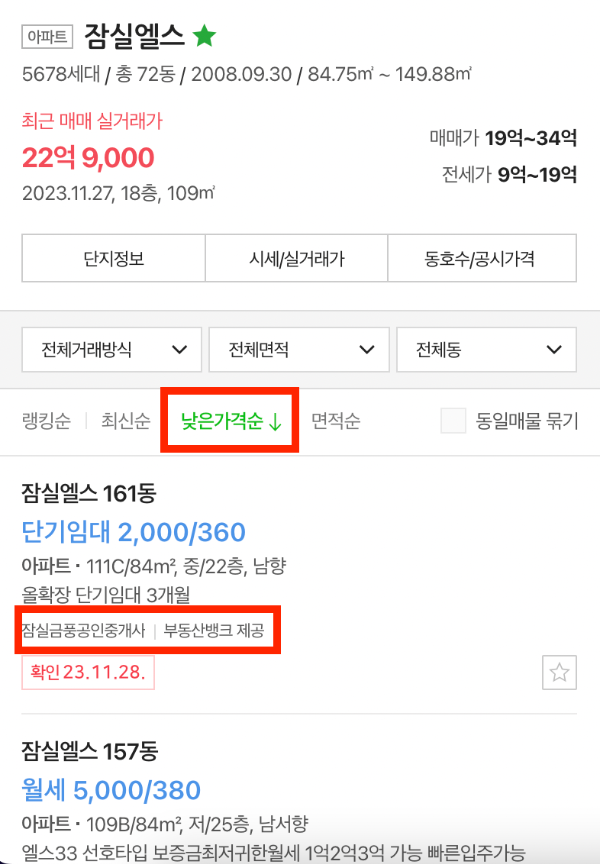Select the 동호수/공시가격 tab

pyautogui.click(x=483, y=258)
